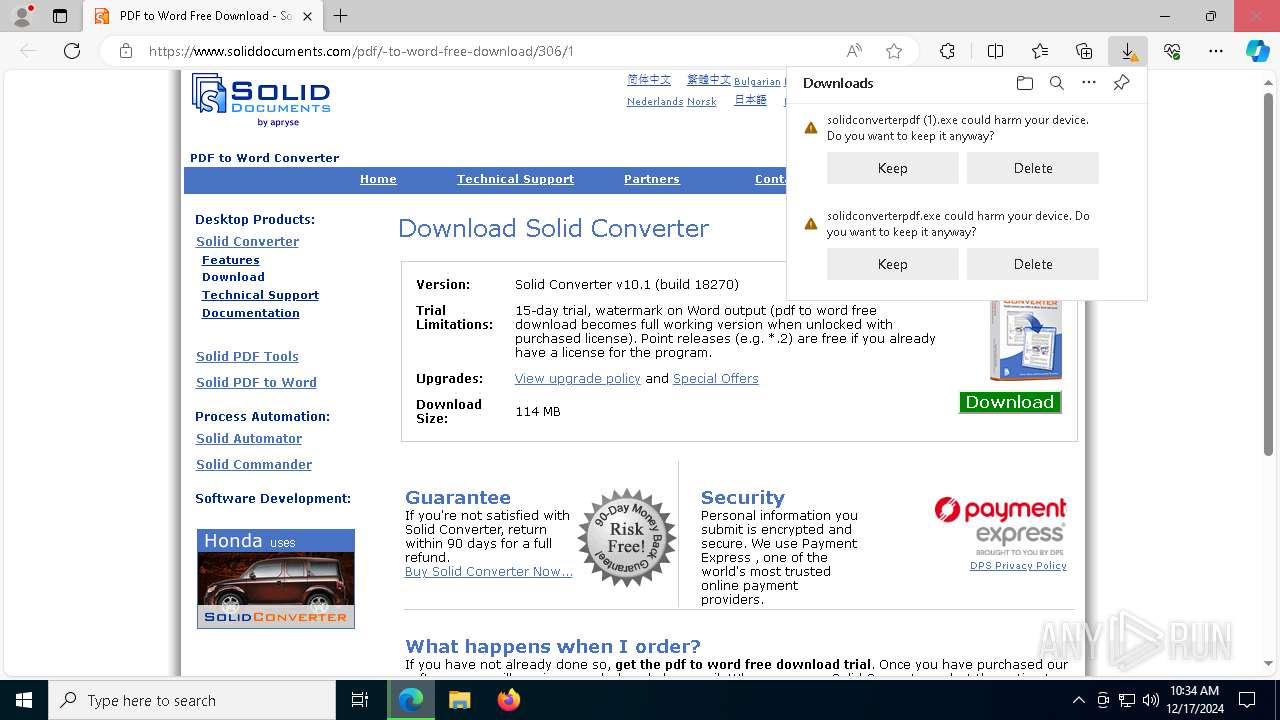Open Features sidebar link
Screen dimensions: 1280x720
230,260
